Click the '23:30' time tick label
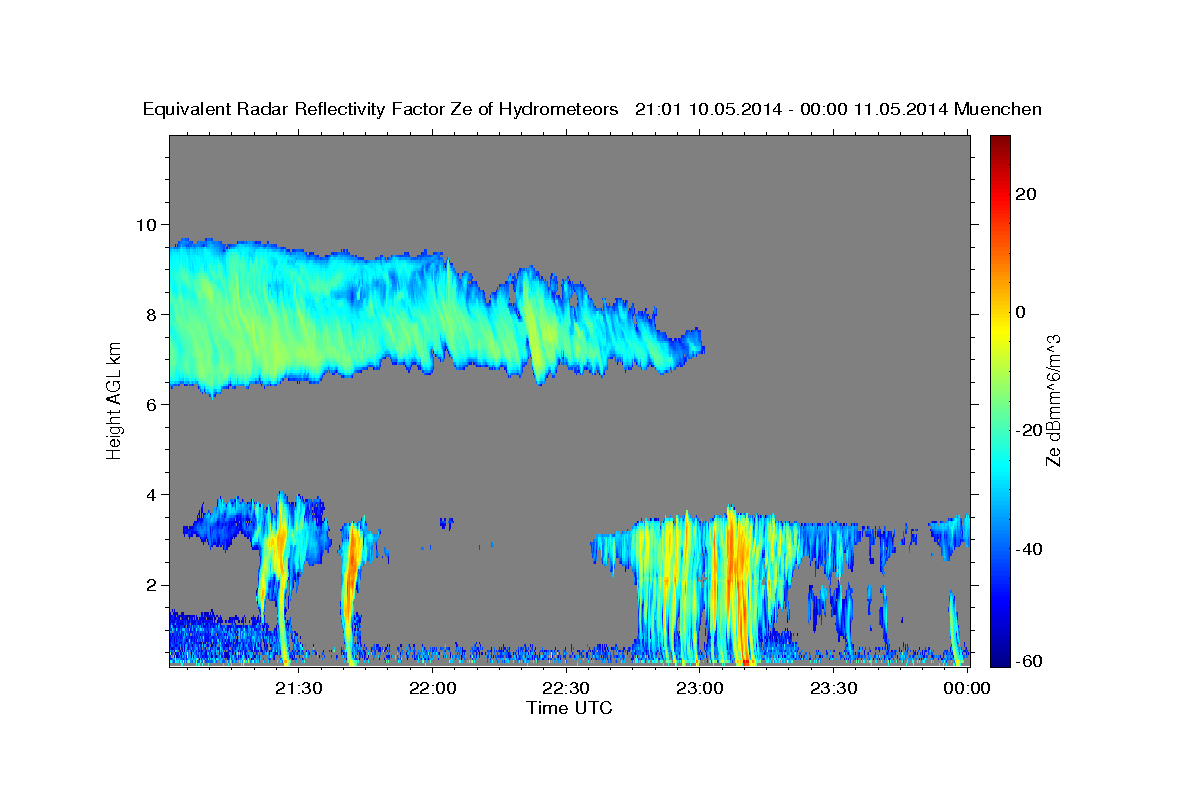The image size is (1200, 800). (834, 688)
